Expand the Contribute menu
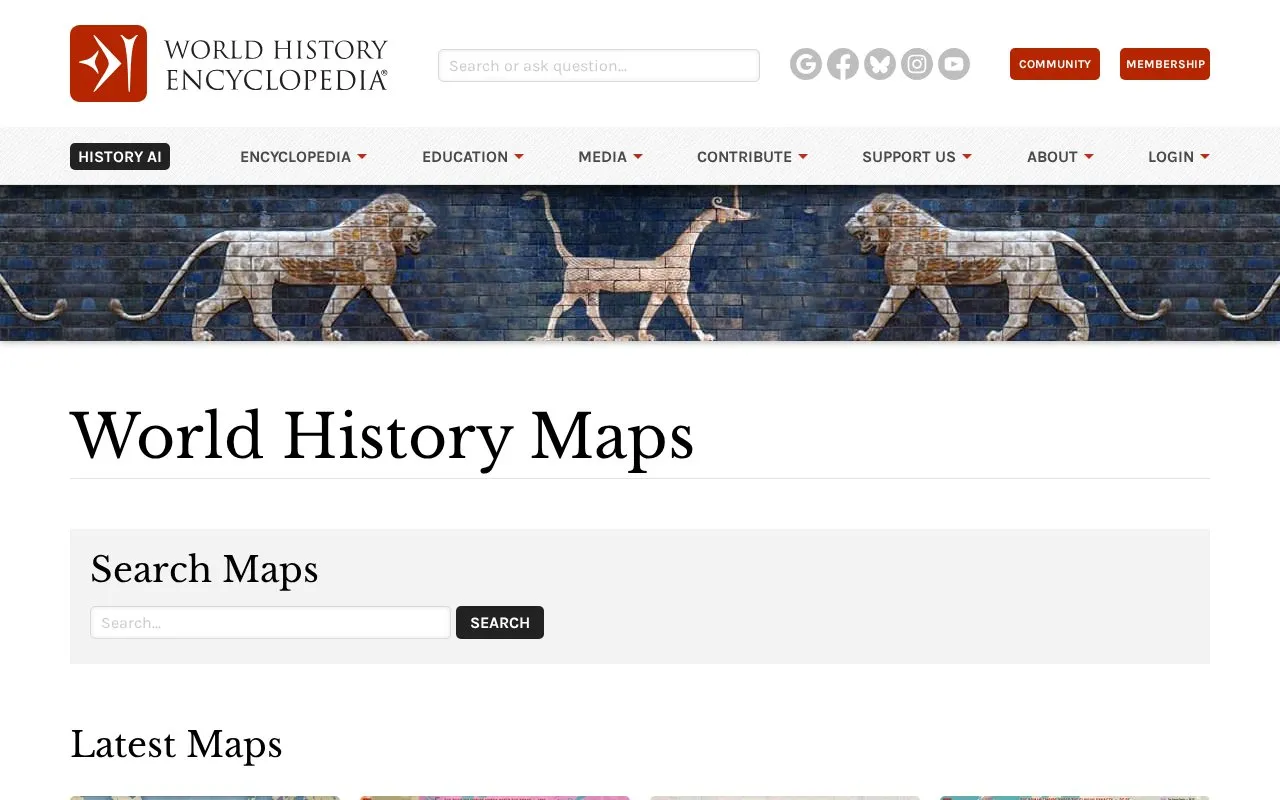This screenshot has width=1280, height=800. (752, 157)
